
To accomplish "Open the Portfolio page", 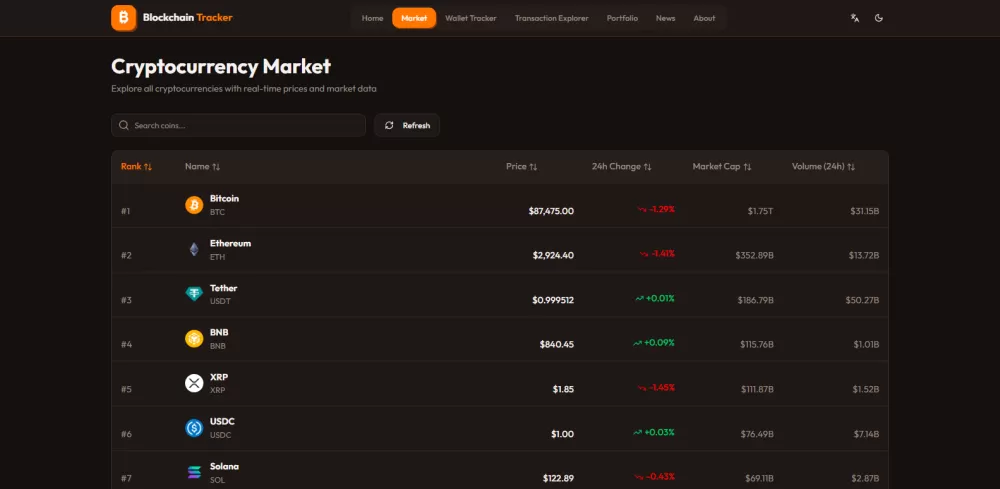I will pos(622,18).
